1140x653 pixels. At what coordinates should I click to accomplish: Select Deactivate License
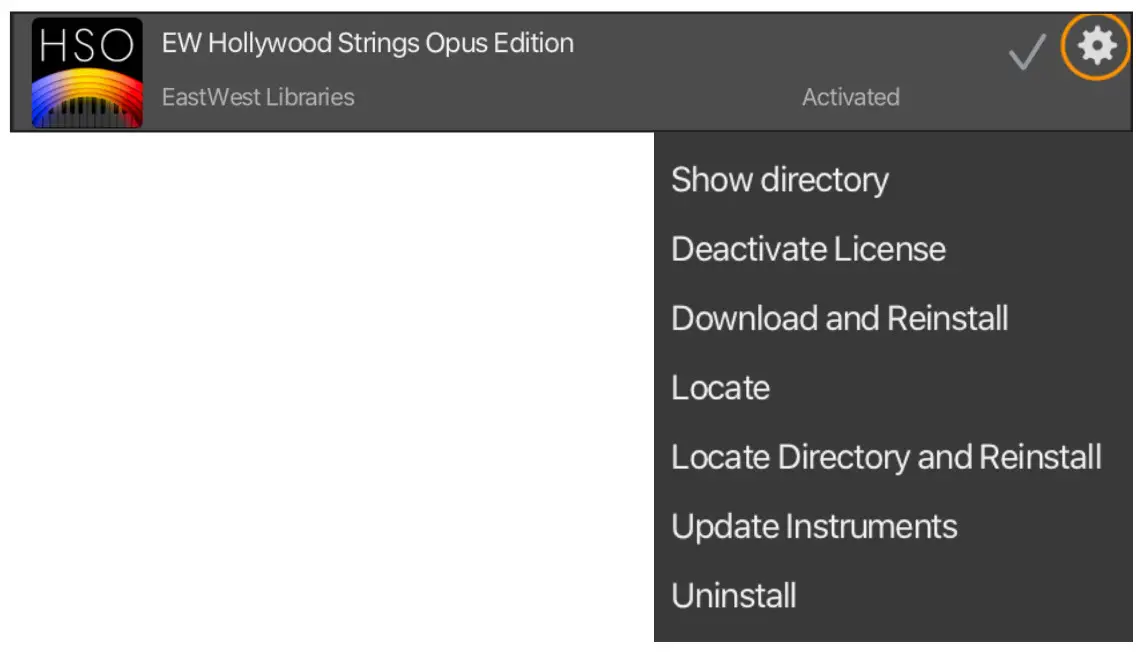pos(809,249)
